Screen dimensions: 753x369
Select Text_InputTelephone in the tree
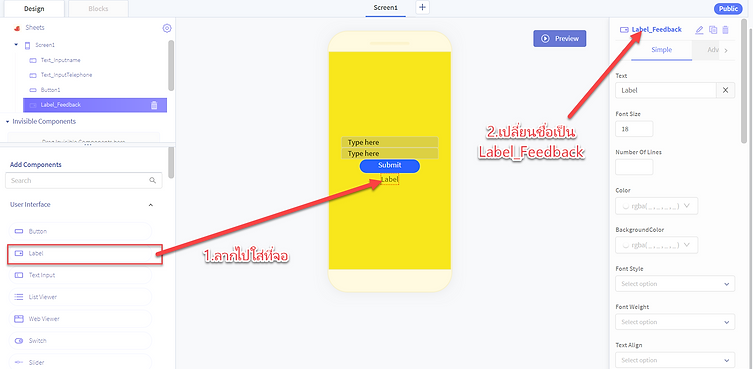66,75
